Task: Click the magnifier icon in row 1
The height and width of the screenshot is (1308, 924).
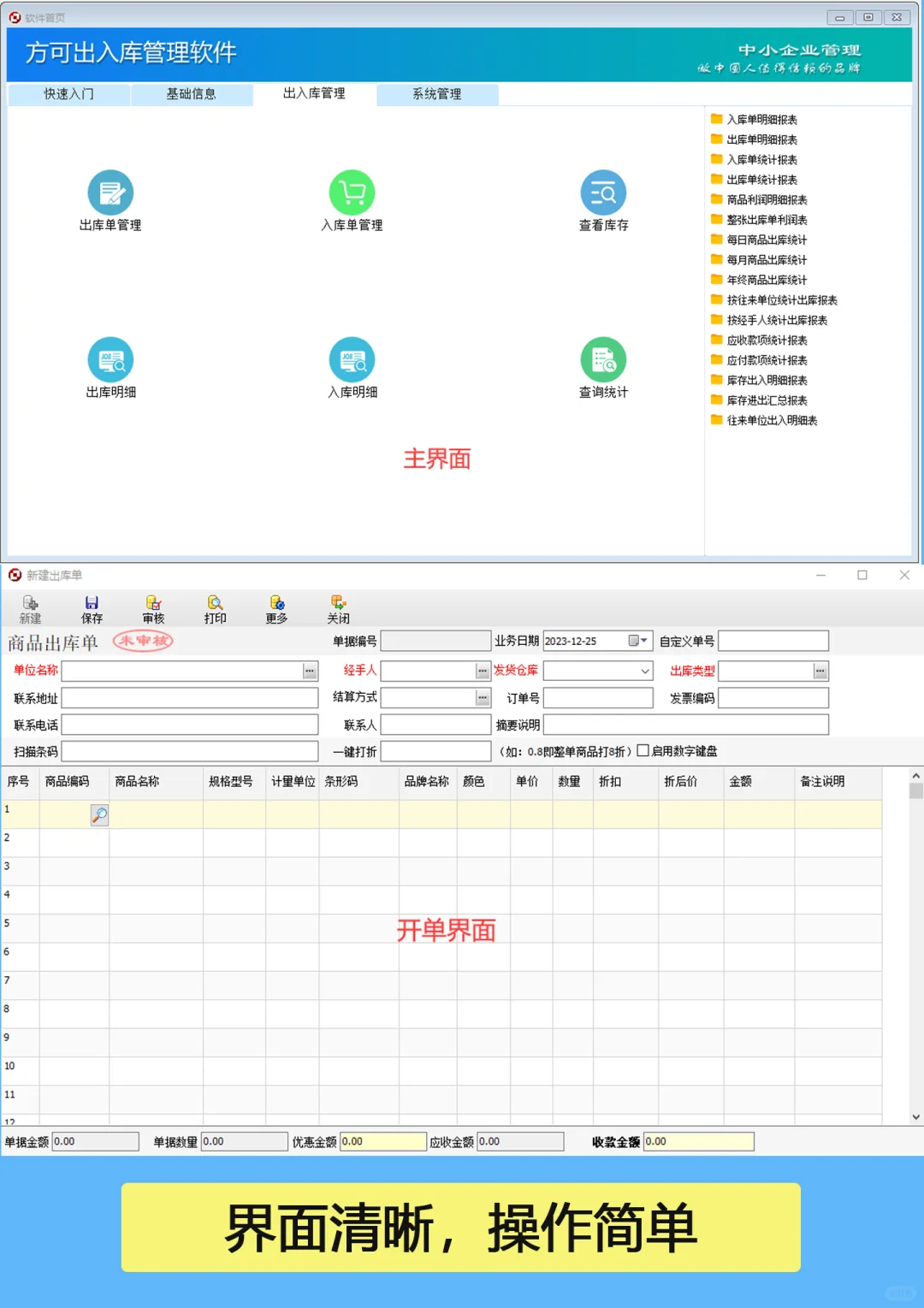Action: click(x=98, y=814)
